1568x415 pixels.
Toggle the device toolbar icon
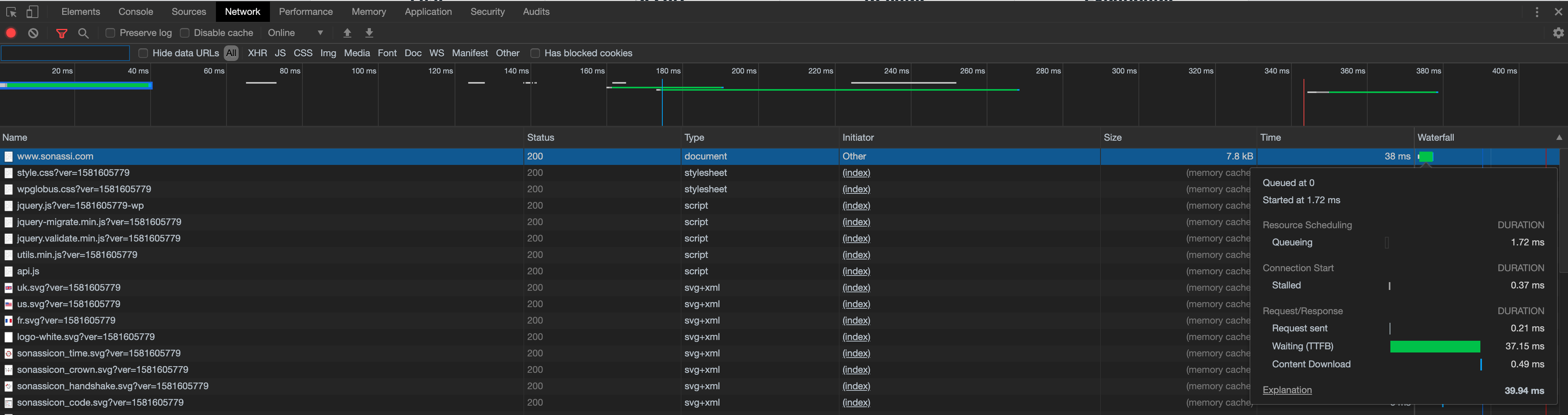point(32,12)
